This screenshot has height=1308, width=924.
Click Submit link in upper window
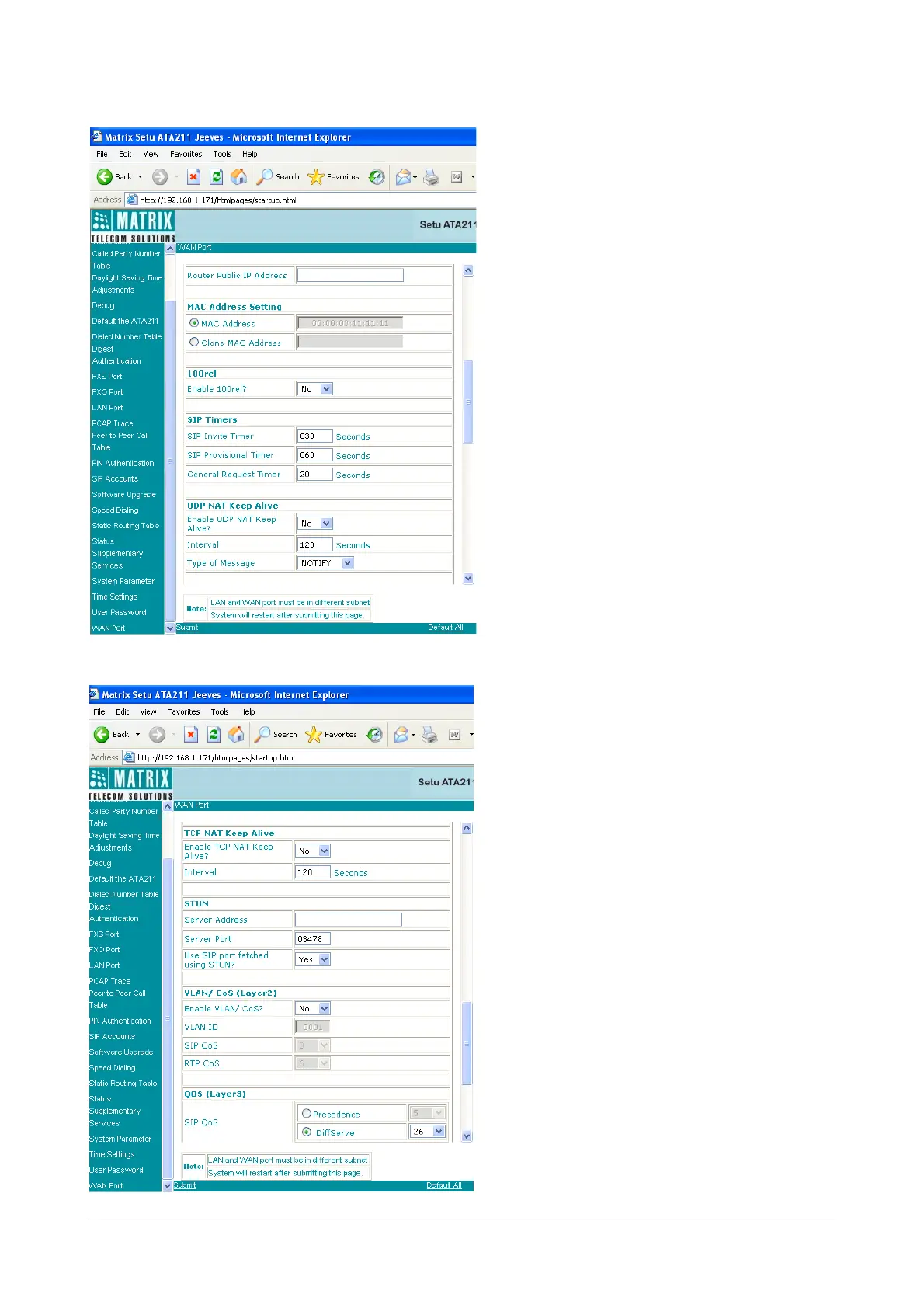coord(187,628)
